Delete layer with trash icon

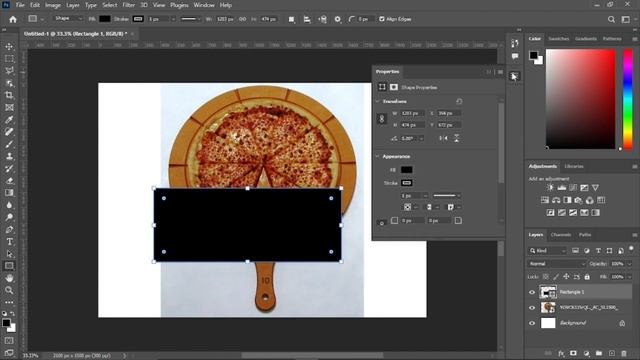click(x=624, y=353)
